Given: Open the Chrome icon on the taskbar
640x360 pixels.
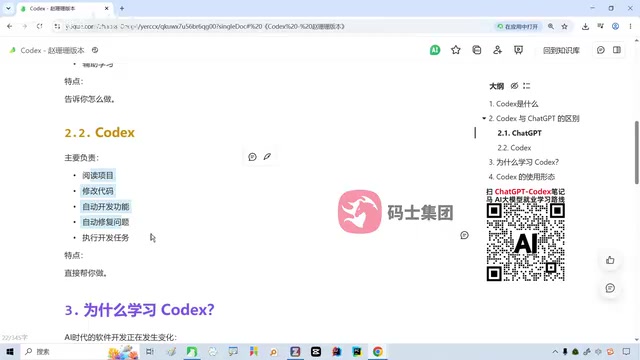Looking at the screenshot, I should tap(378, 351).
